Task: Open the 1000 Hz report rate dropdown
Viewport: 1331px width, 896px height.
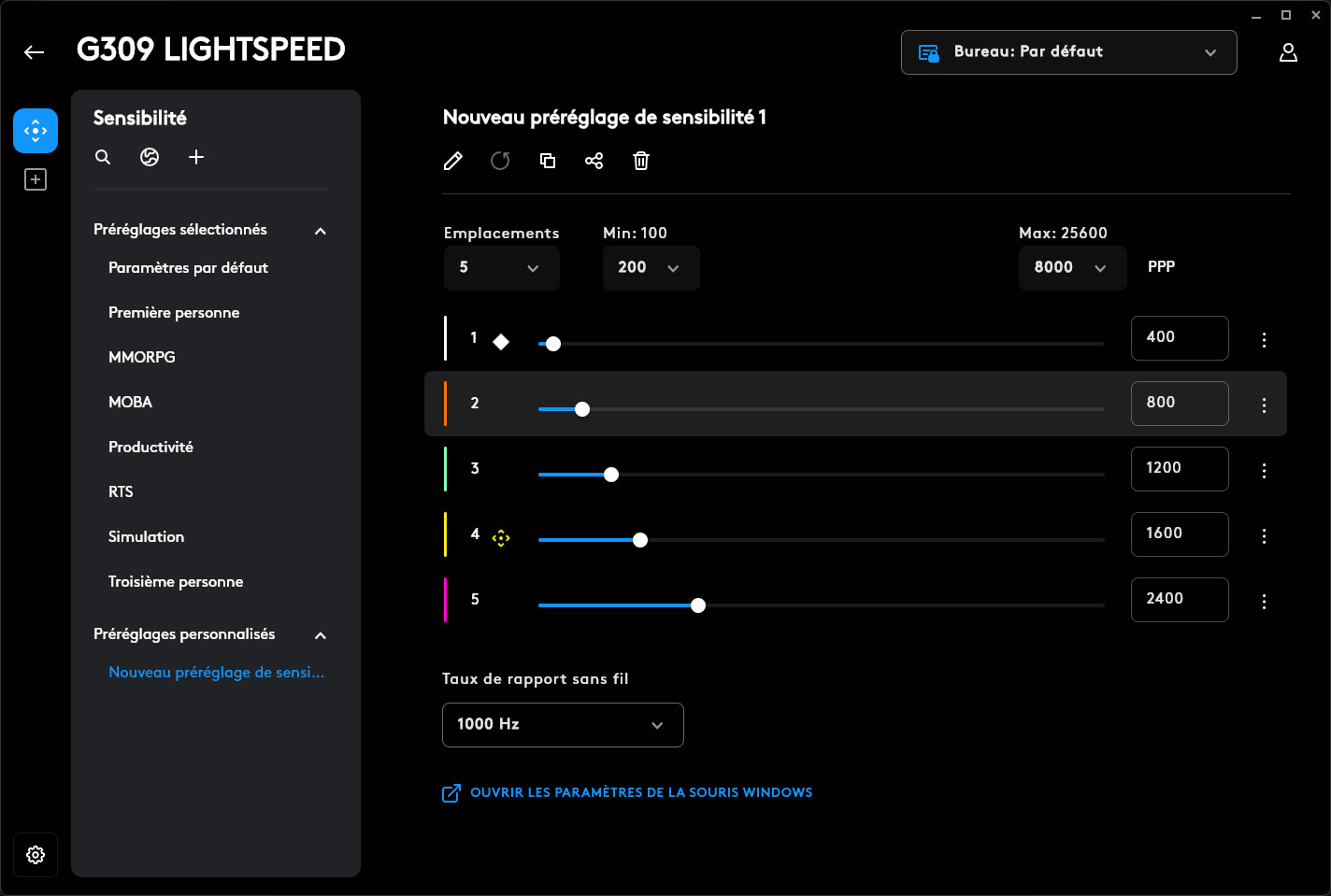Action: point(563,725)
